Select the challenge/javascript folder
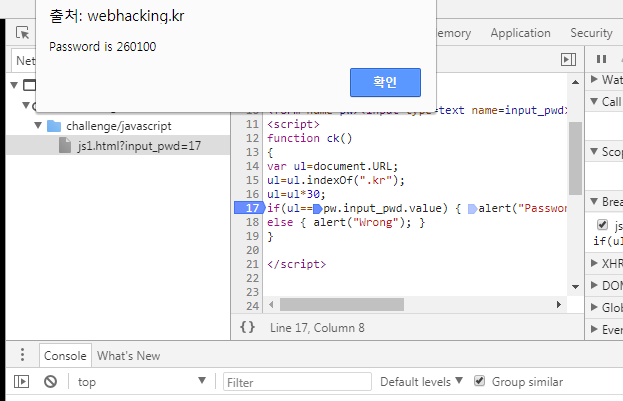Image resolution: width=623 pixels, height=401 pixels. click(118, 126)
